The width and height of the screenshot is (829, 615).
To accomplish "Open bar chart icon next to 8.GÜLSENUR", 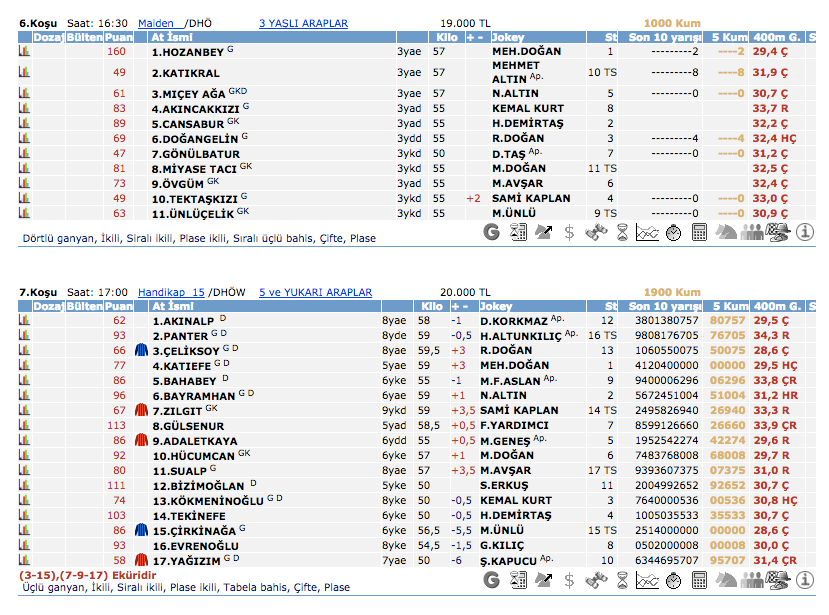I will [26, 425].
